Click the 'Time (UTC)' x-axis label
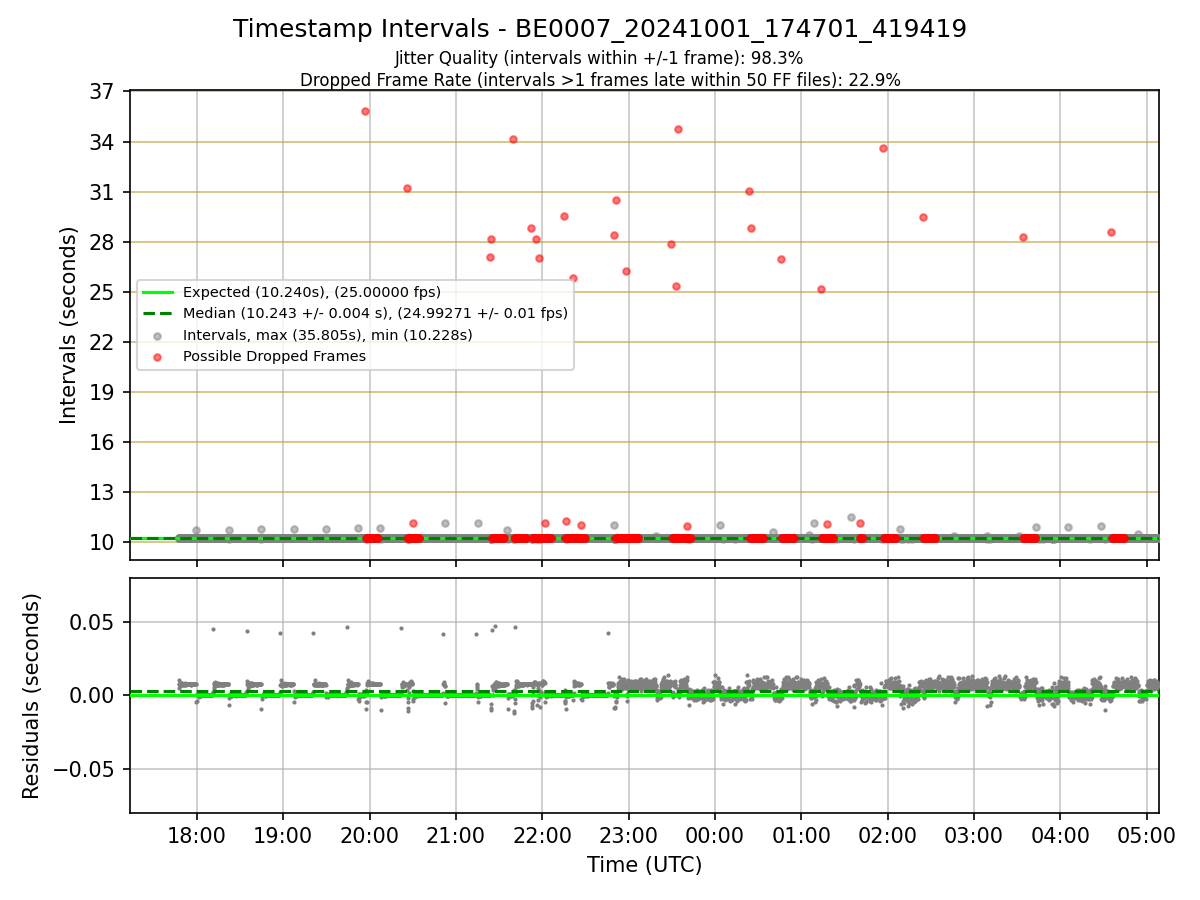This screenshot has height=900, width=1200. pyautogui.click(x=644, y=865)
